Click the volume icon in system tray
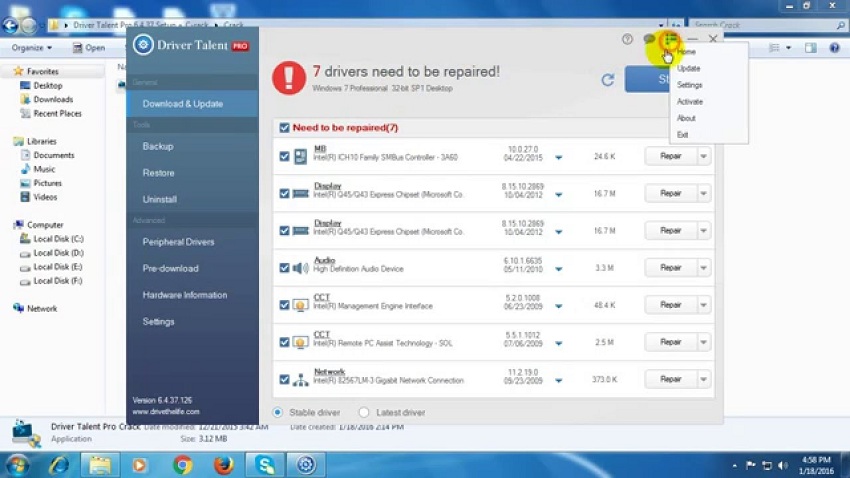 (x=782, y=466)
